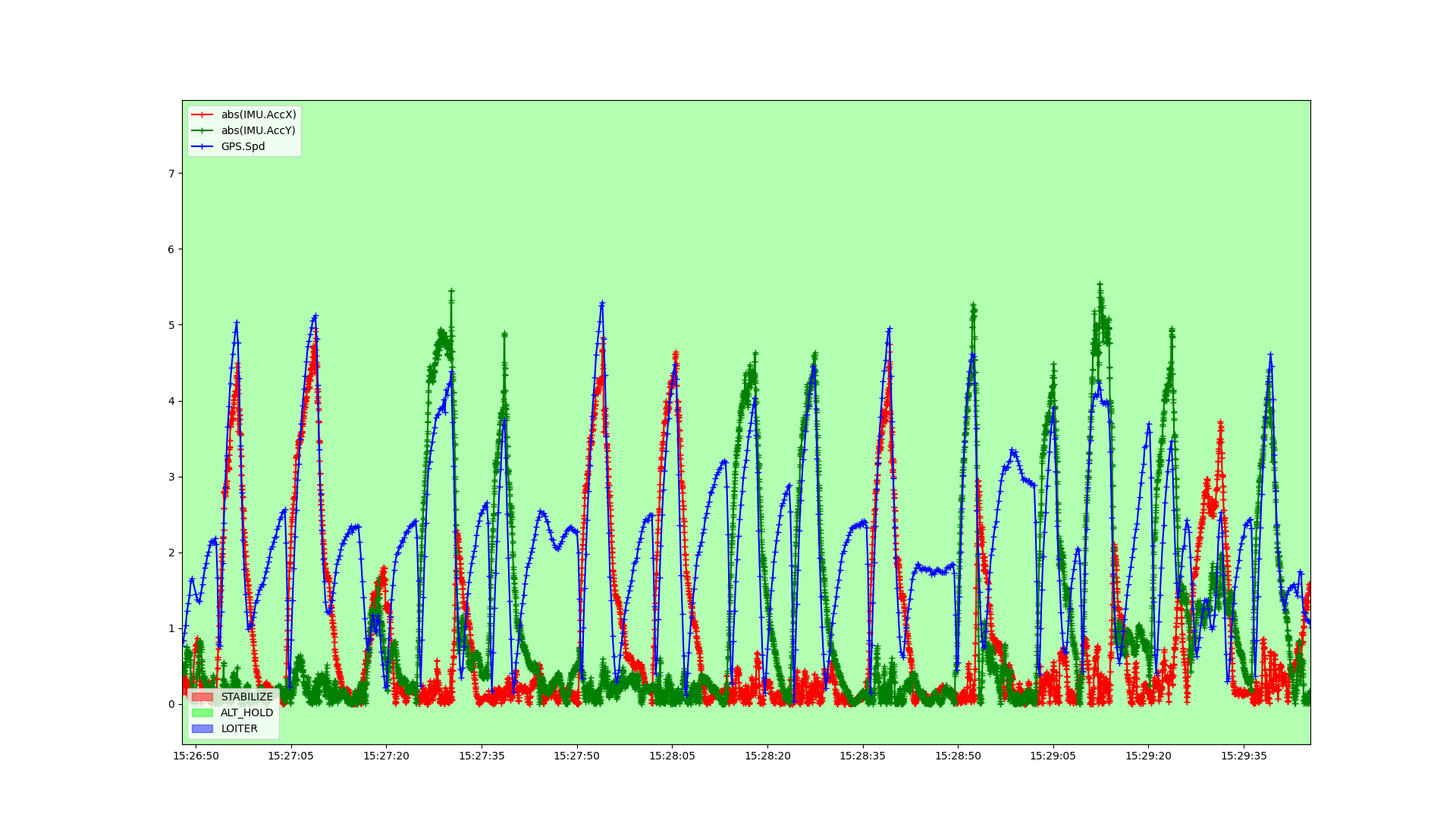The width and height of the screenshot is (1456, 836).
Task: Click the 15:28:35 time axis label
Action: 862,756
